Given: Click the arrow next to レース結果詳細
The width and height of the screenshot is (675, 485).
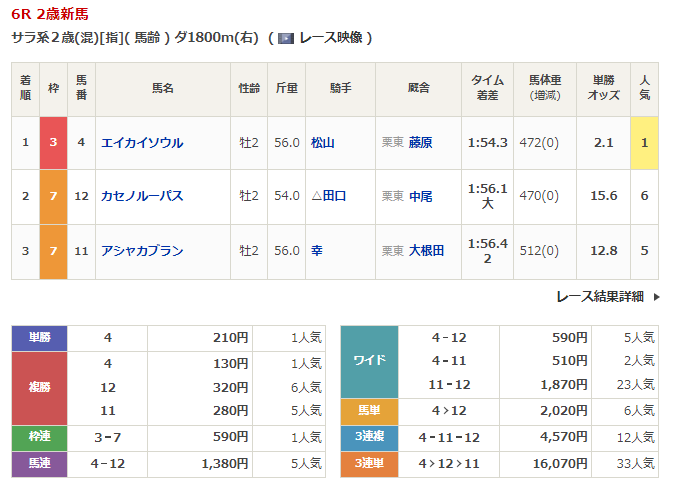Looking at the screenshot, I should (656, 297).
